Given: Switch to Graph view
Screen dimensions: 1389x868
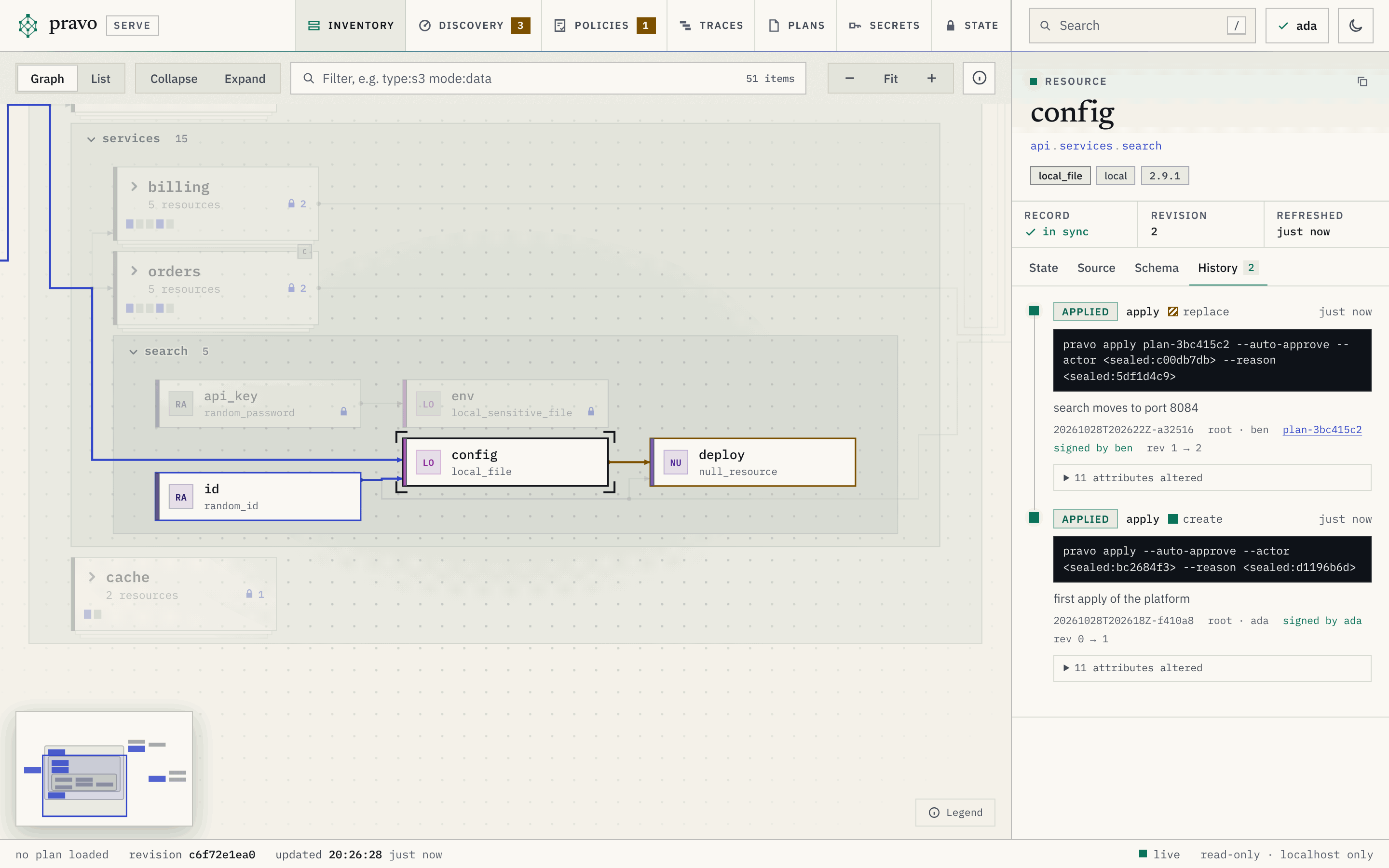Looking at the screenshot, I should pyautogui.click(x=47, y=78).
